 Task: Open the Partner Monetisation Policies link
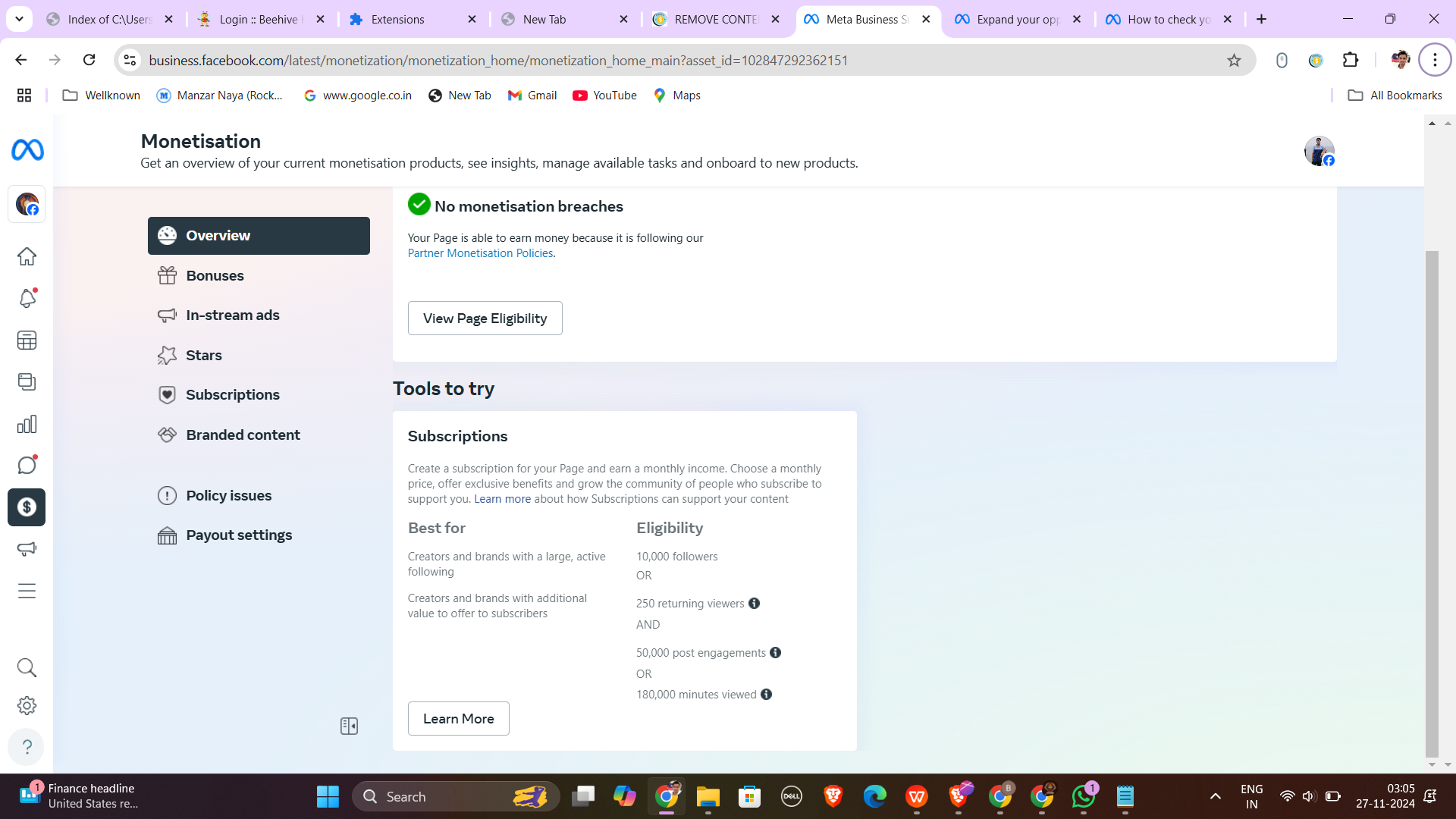(x=480, y=253)
